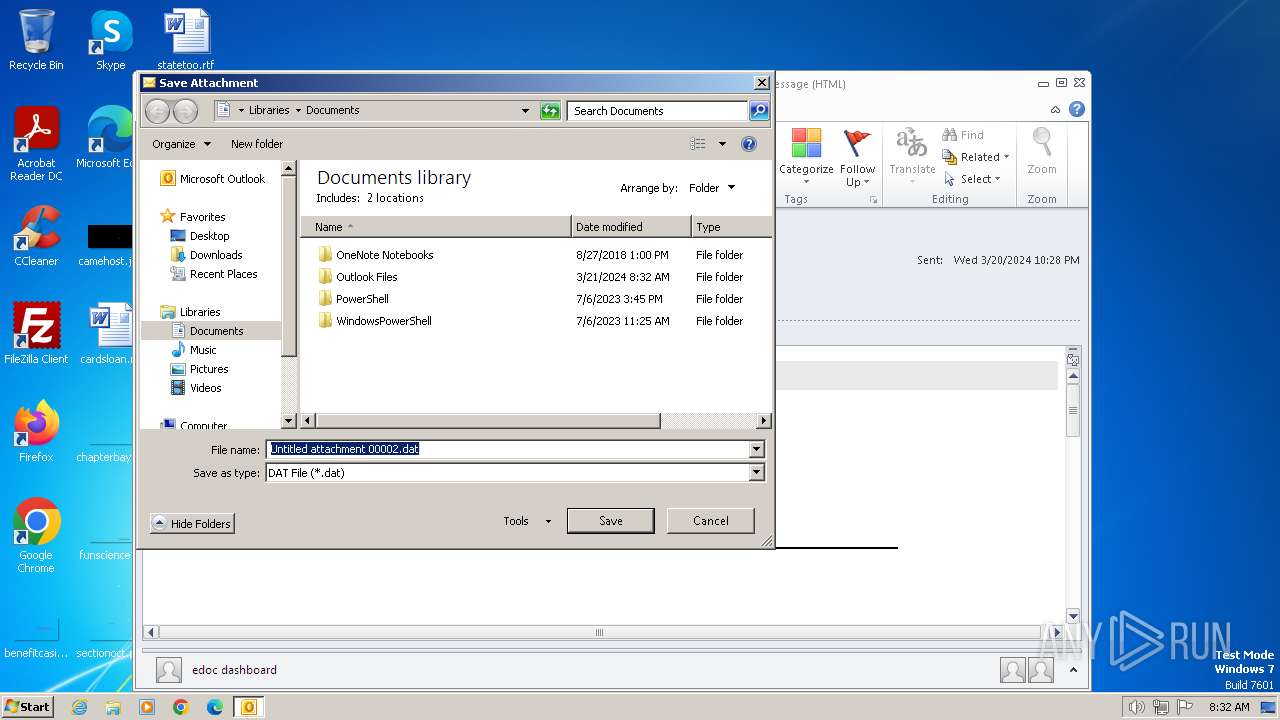Screen dimensions: 1280x720
Task: Open the Tools dropdown menu
Action: [527, 521]
